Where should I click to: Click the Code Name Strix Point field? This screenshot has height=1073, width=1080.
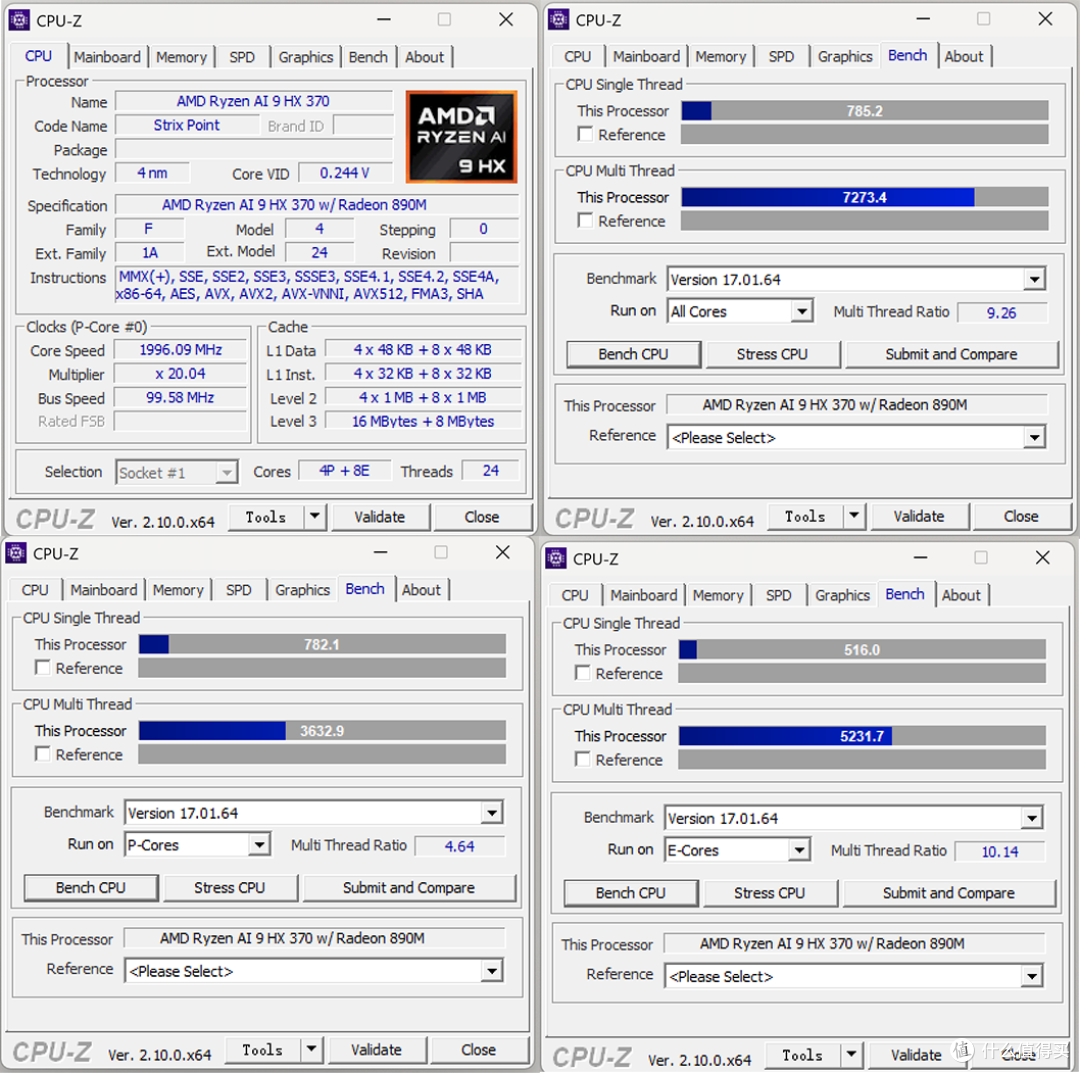pos(187,125)
